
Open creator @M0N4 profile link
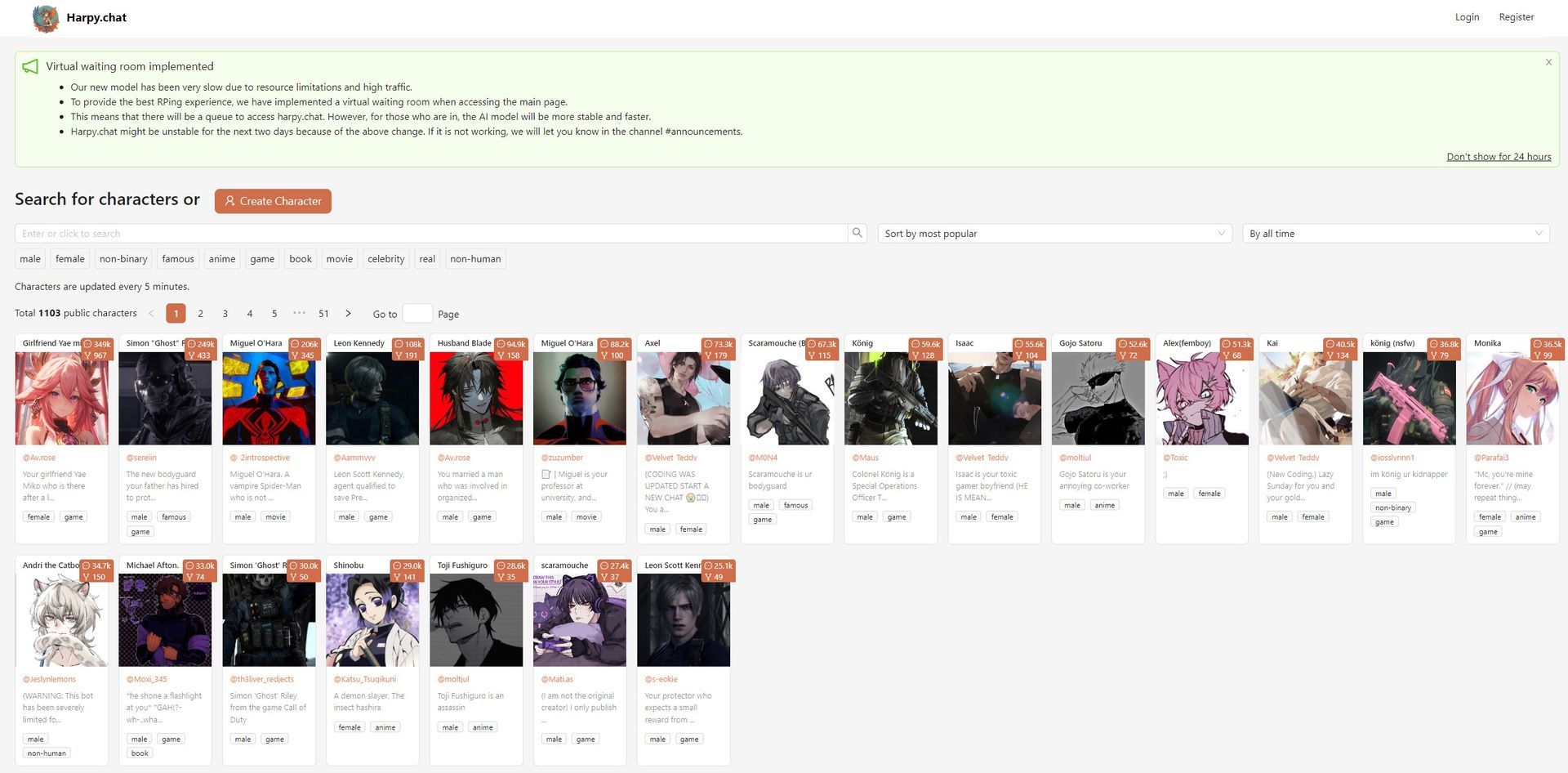pyautogui.click(x=763, y=458)
